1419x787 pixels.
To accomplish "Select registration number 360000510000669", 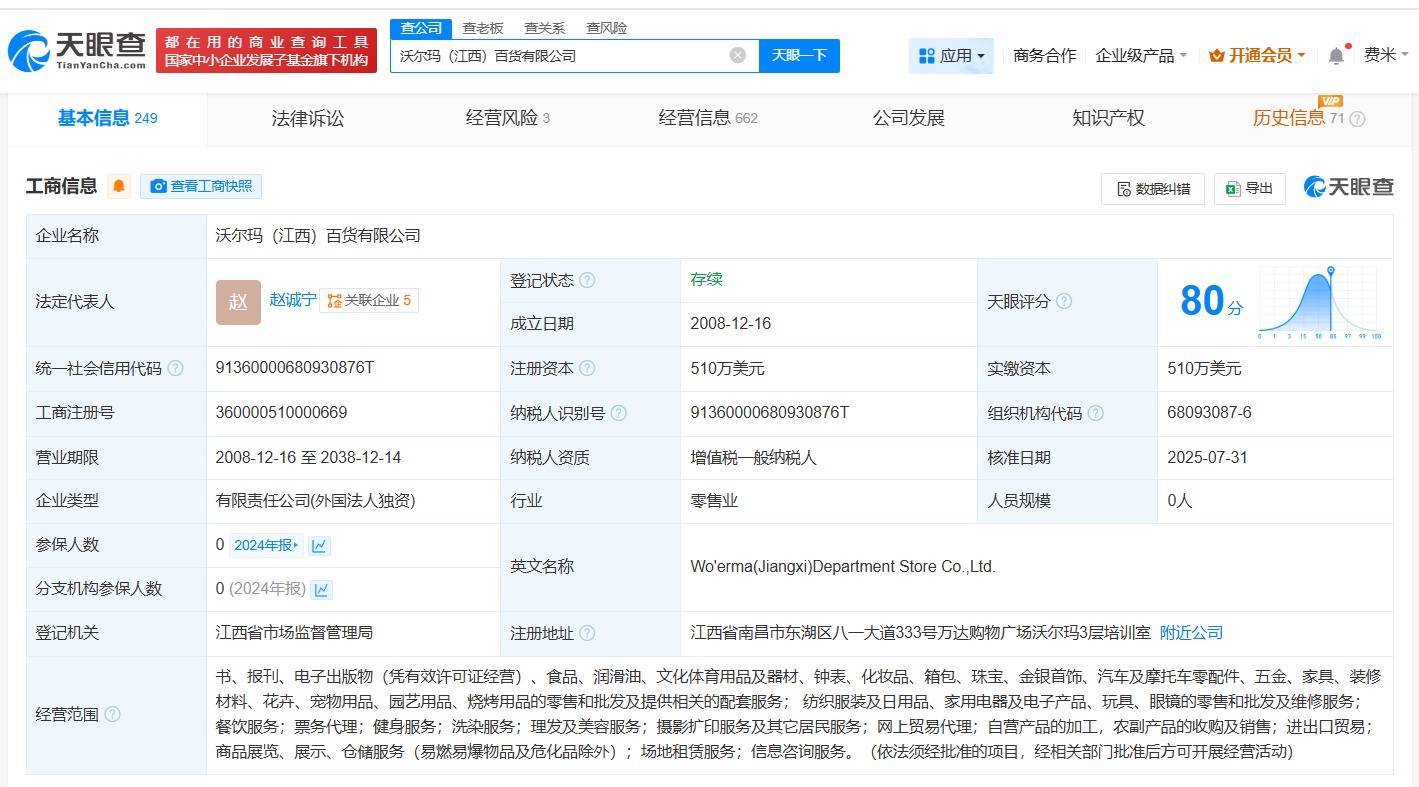I will coord(281,413).
